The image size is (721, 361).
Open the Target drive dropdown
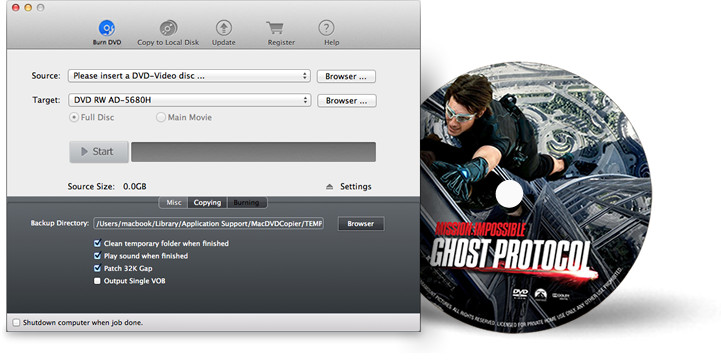189,100
